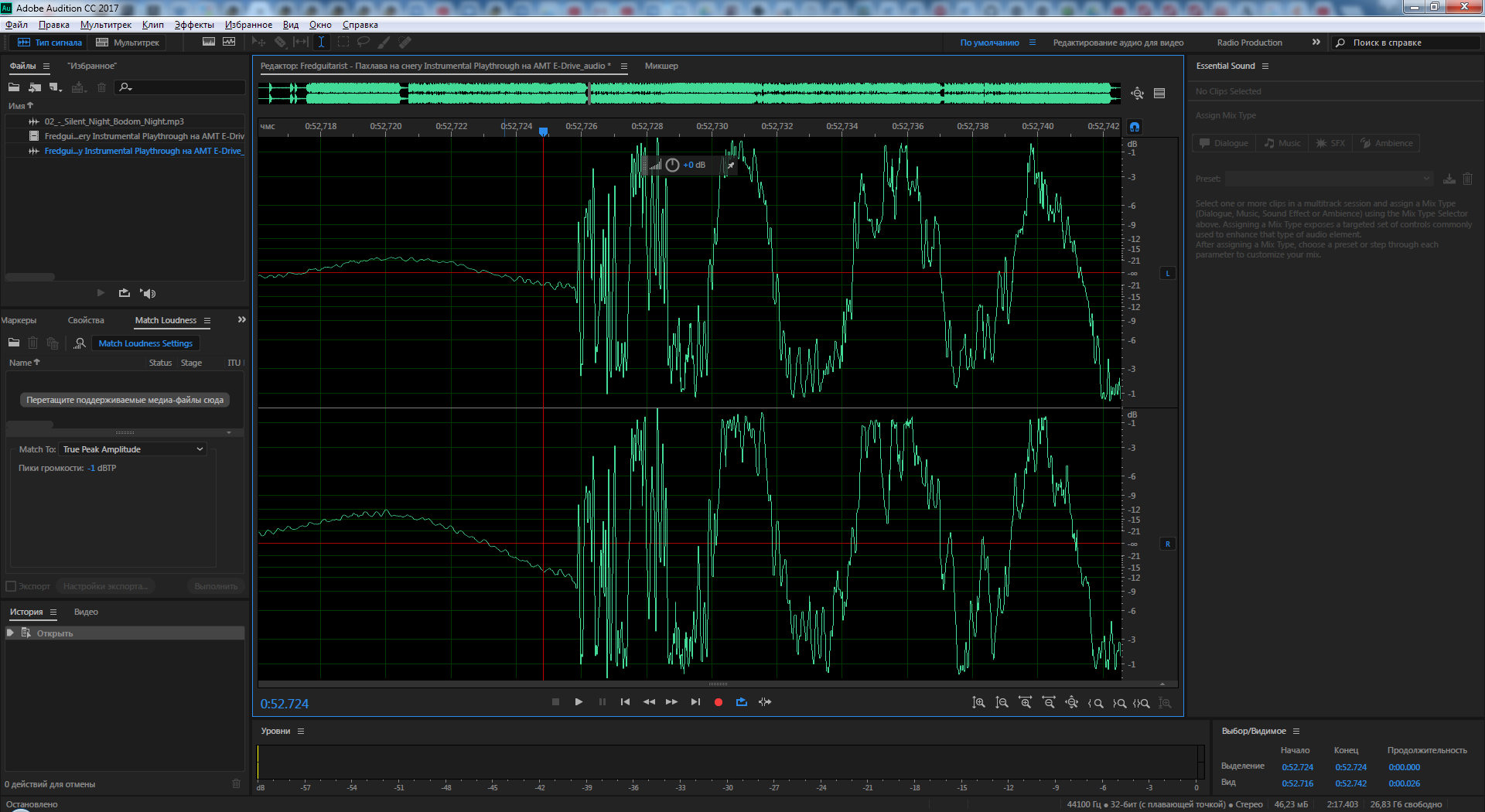This screenshot has height=812, width=1485.
Task: Click the scan icon in Match Loudness panel
Action: [x=79, y=343]
